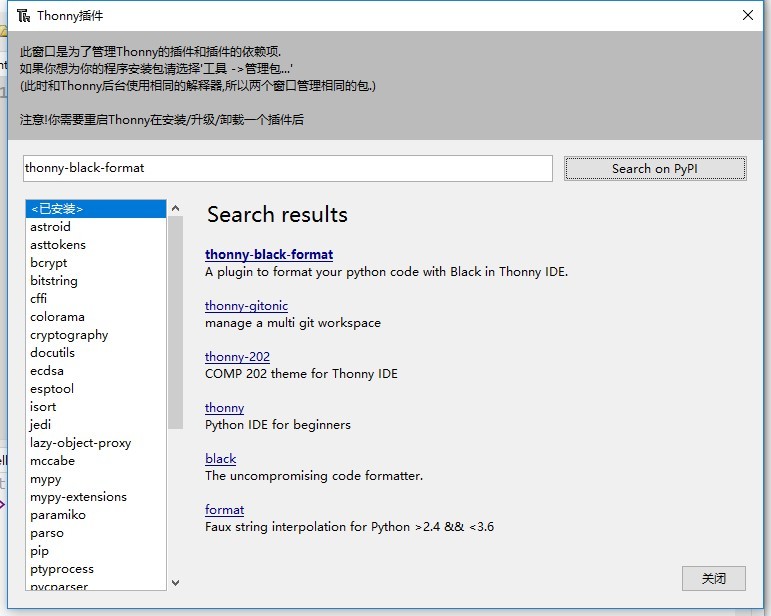Select astroid in the installed list
771x616 pixels.
(50, 227)
